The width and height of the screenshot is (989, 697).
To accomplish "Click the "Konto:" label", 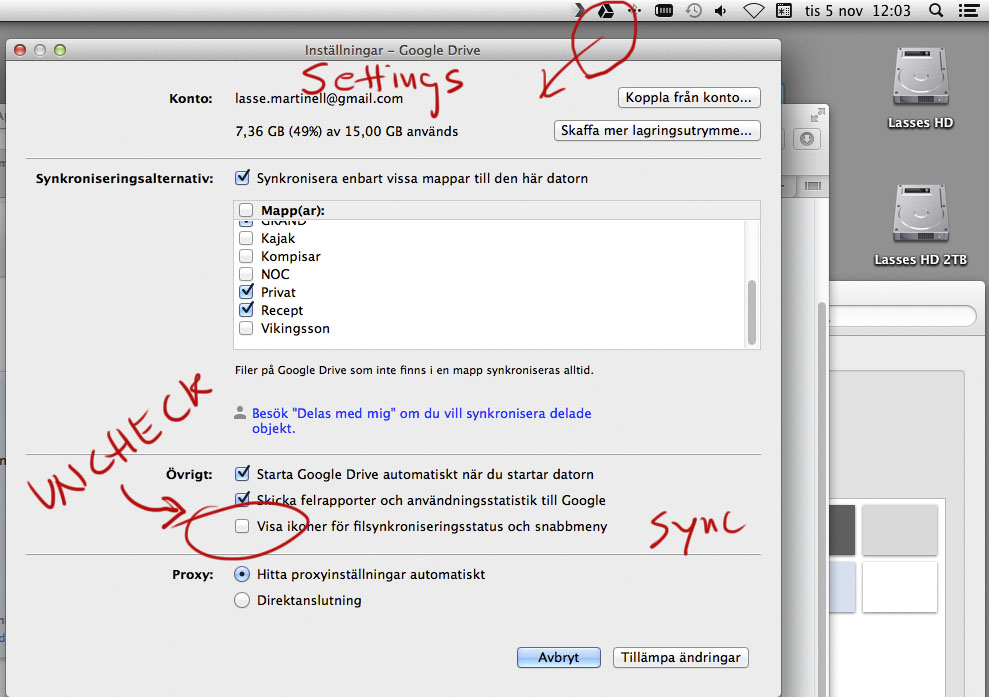I will coord(190,98).
